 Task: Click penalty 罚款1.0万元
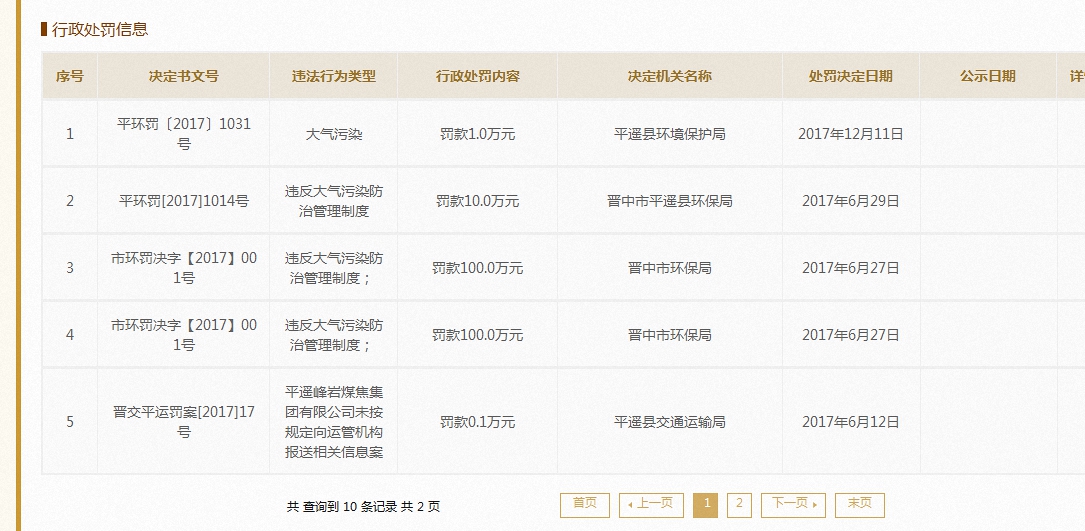point(477,134)
